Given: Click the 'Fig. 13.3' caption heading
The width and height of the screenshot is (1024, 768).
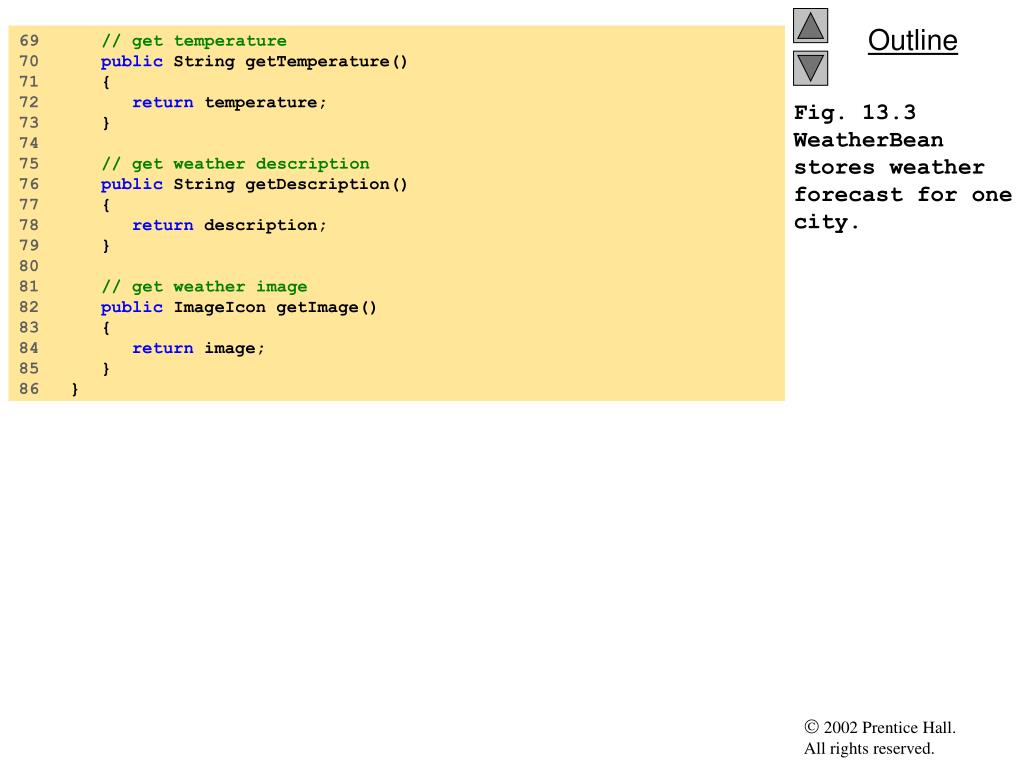Looking at the screenshot, I should click(x=855, y=112).
